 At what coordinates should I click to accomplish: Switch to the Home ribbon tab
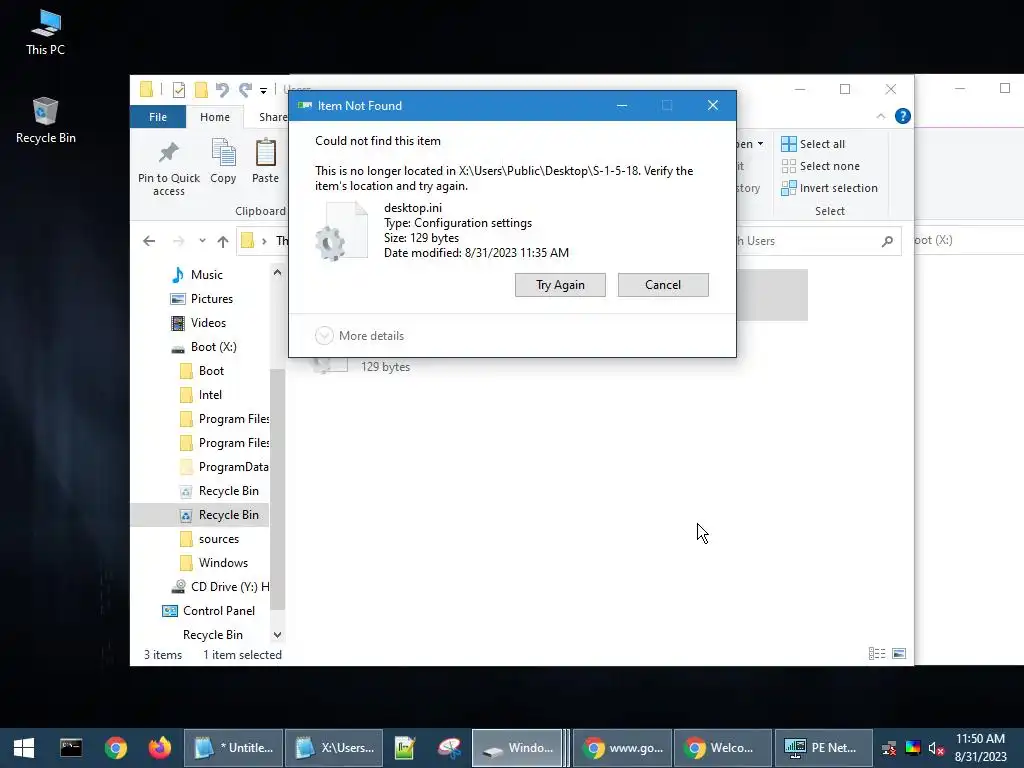tap(215, 117)
